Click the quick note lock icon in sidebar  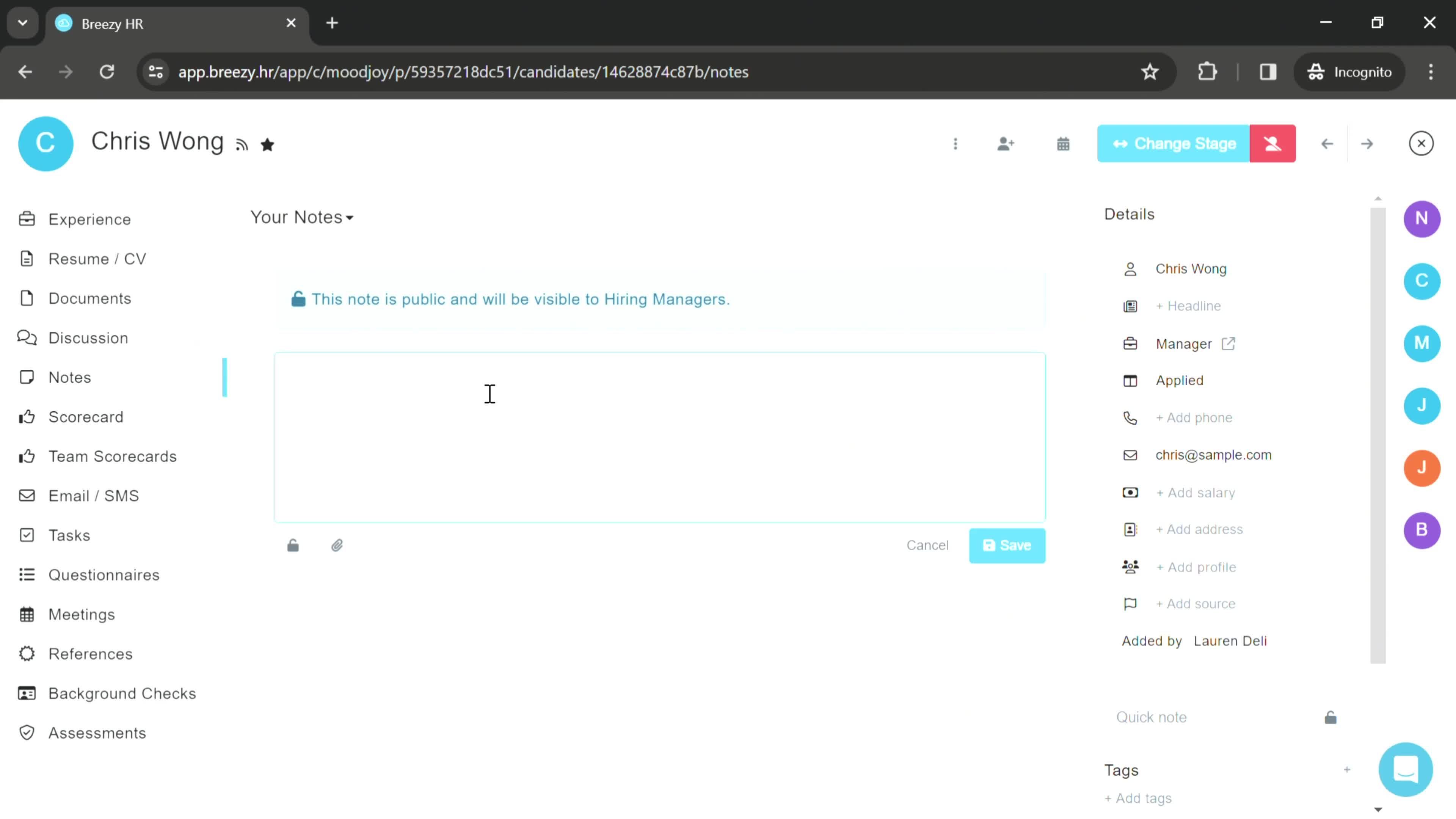click(1331, 717)
